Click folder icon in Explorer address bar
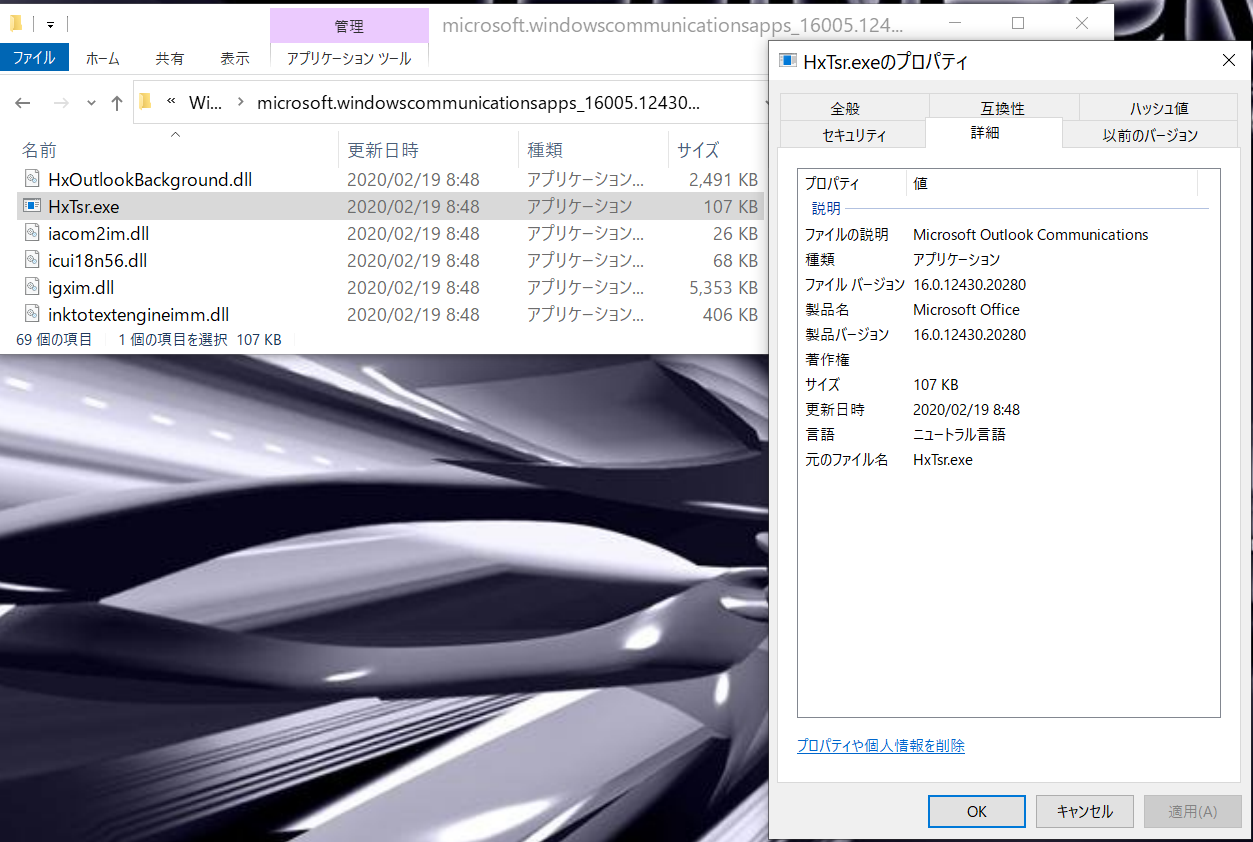This screenshot has width=1253, height=842. 146,102
